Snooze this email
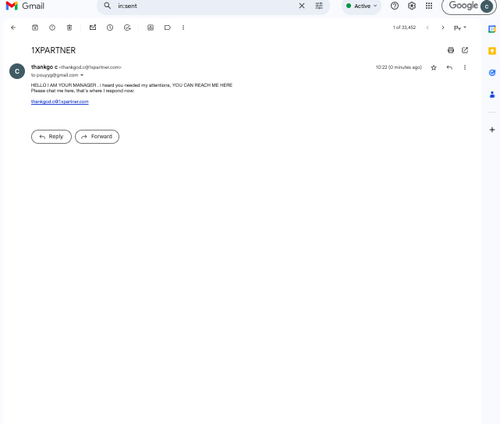This screenshot has height=424, width=500. pos(110,28)
